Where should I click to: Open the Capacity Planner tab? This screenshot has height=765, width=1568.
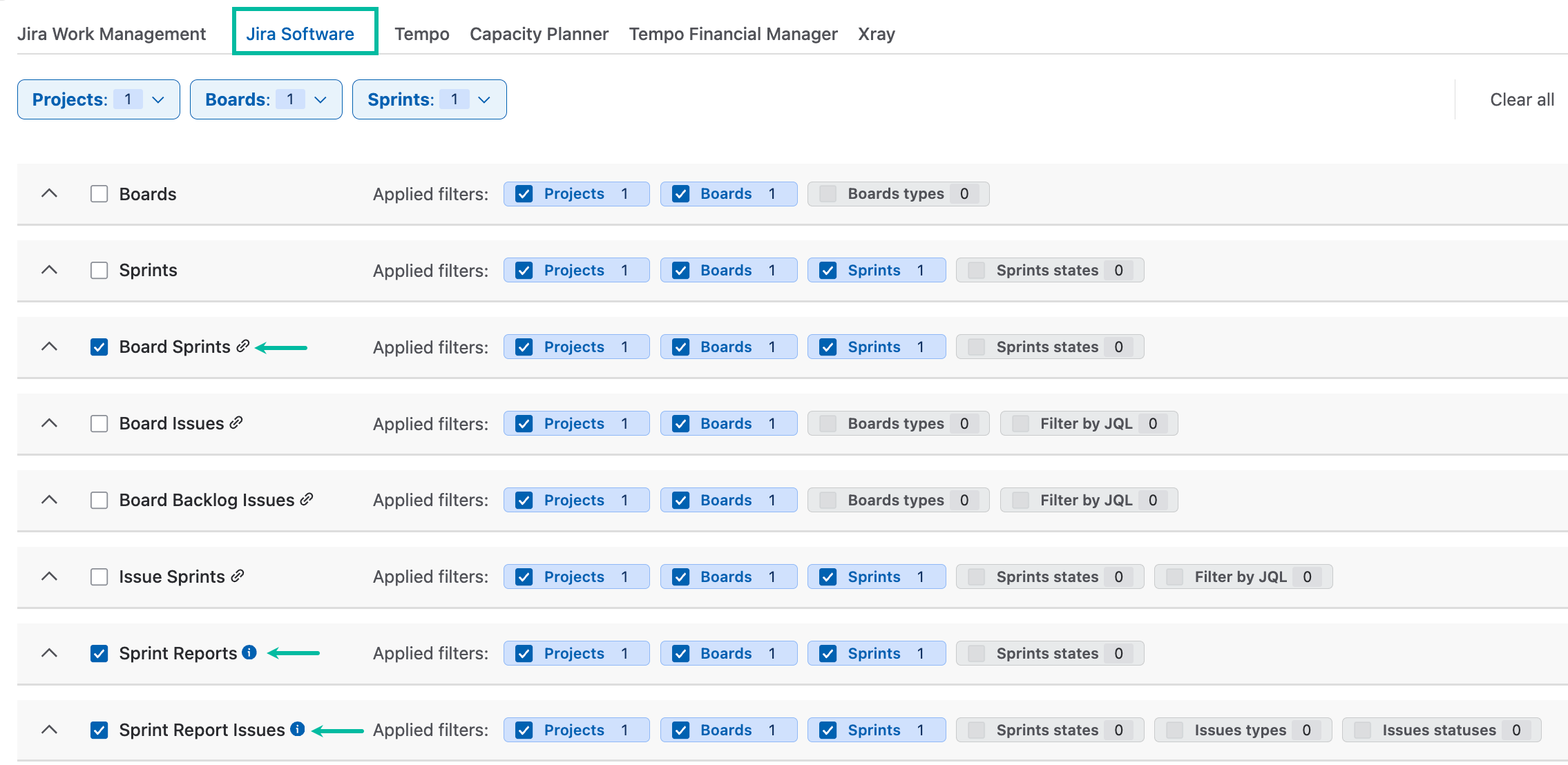[539, 34]
